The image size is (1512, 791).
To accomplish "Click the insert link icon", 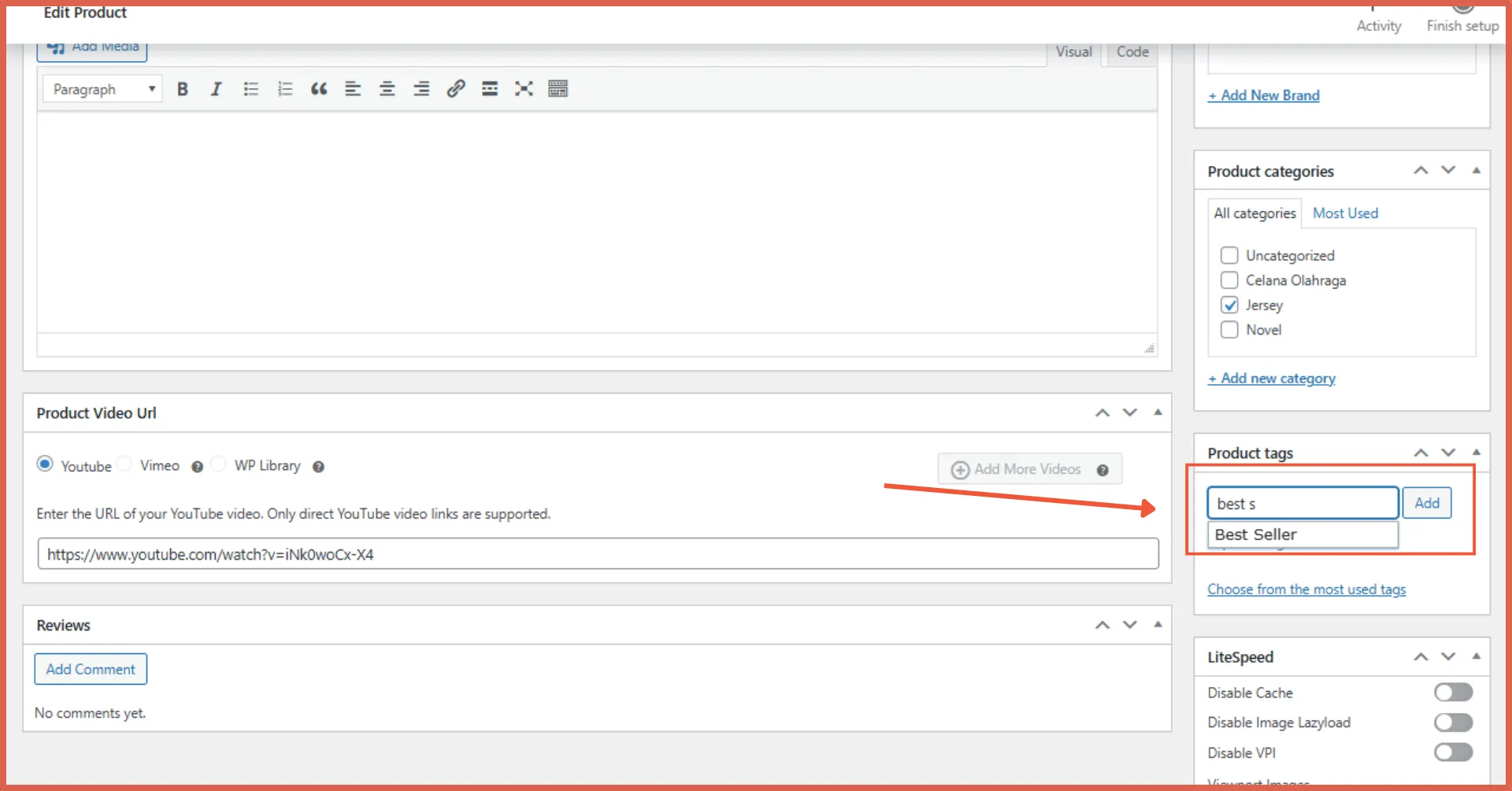I will (x=455, y=89).
